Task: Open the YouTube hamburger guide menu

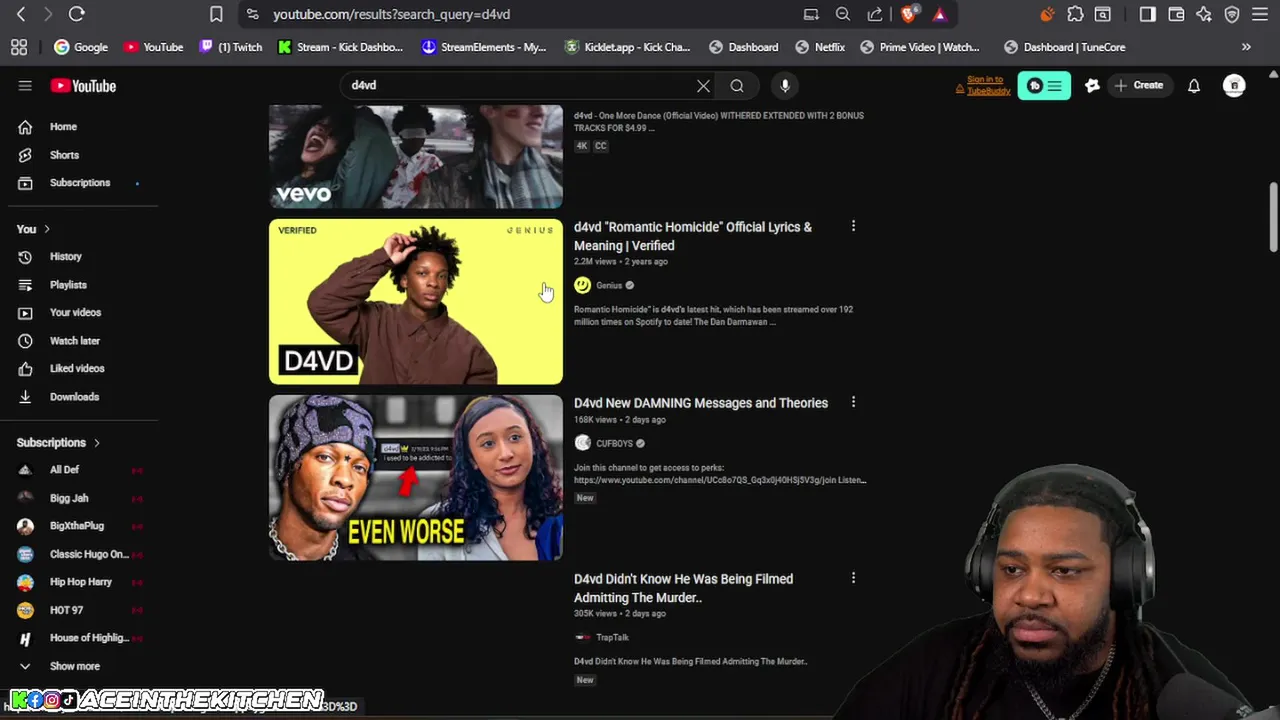Action: [25, 86]
